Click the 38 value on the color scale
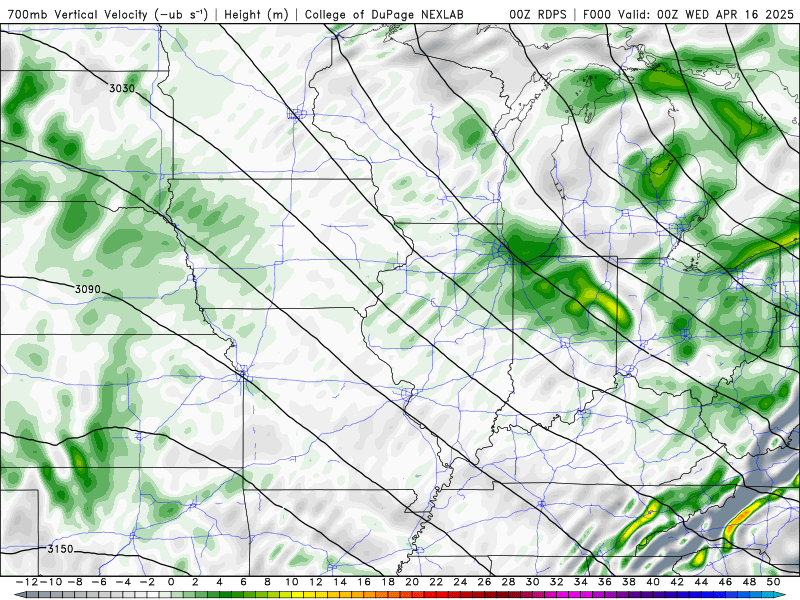 (629, 582)
